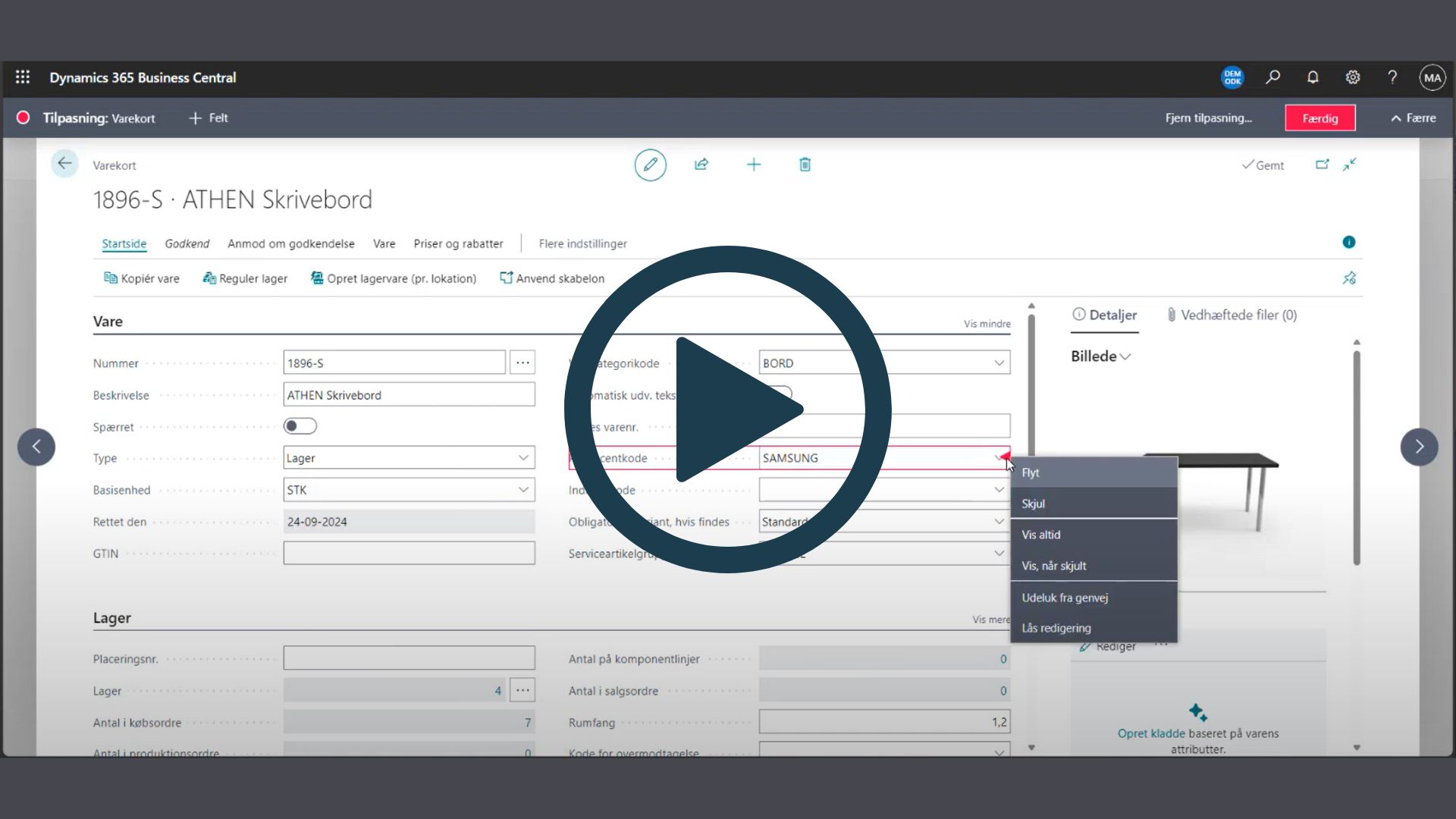The height and width of the screenshot is (819, 1456).
Task: Select Skjul in the context menu
Action: [x=1094, y=504]
